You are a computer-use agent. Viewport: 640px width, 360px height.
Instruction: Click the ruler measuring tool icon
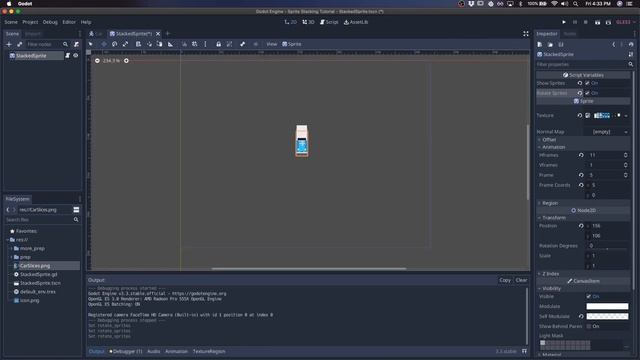[x=171, y=44]
